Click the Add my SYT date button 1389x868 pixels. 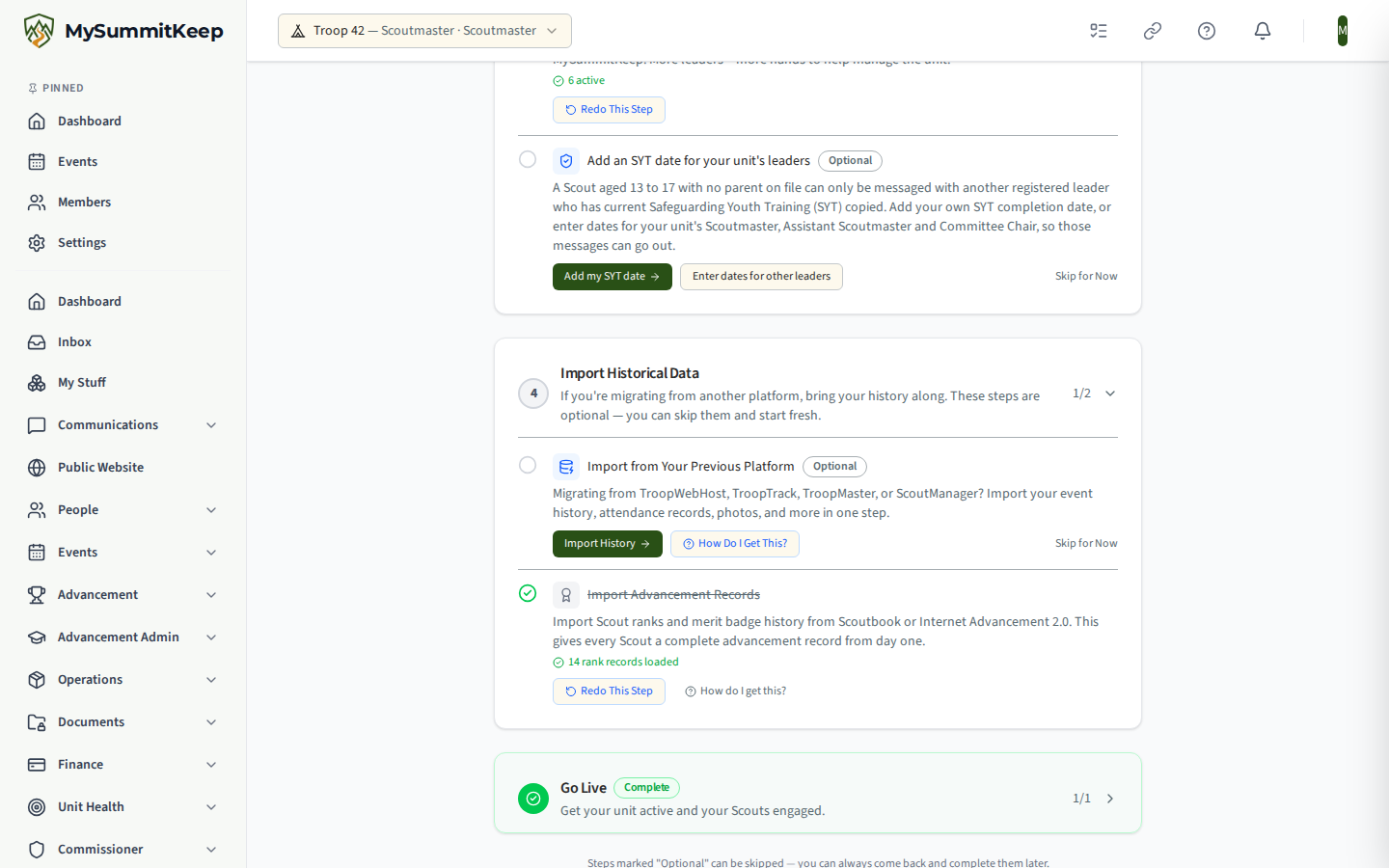(613, 277)
